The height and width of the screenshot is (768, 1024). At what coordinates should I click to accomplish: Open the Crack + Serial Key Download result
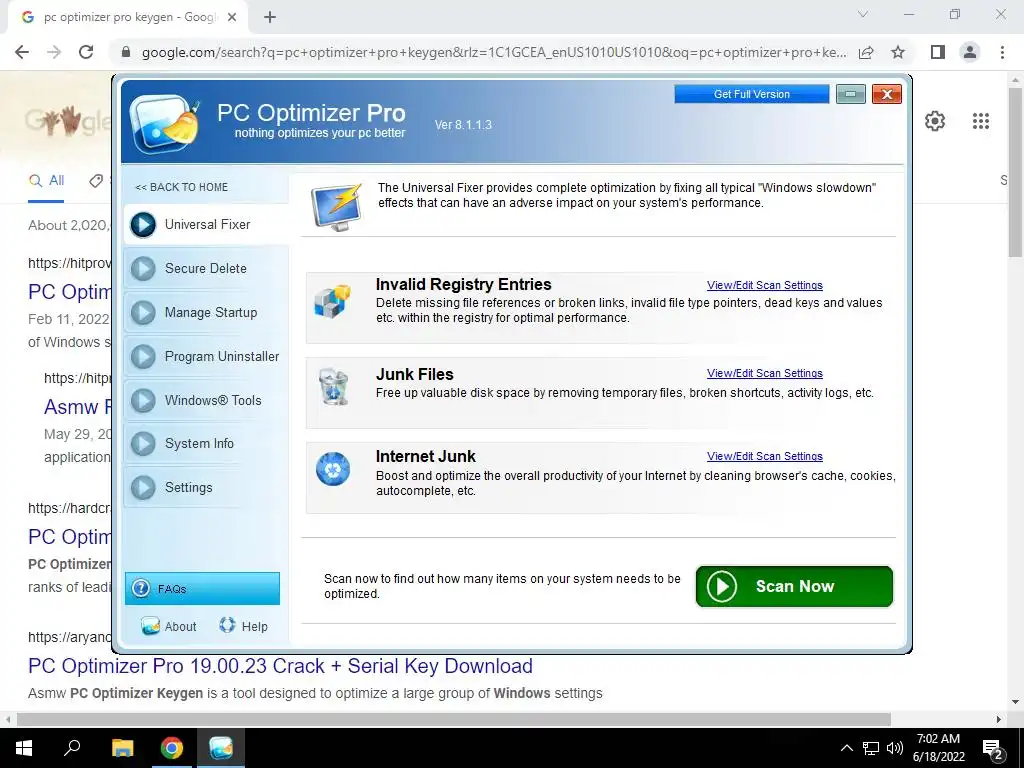(x=280, y=666)
